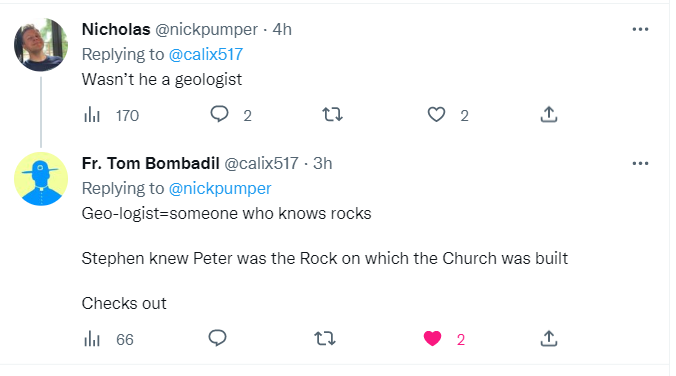The width and height of the screenshot is (676, 376).
Task: Open Fr. Tom Bombadil's avatar
Action: pos(41,179)
